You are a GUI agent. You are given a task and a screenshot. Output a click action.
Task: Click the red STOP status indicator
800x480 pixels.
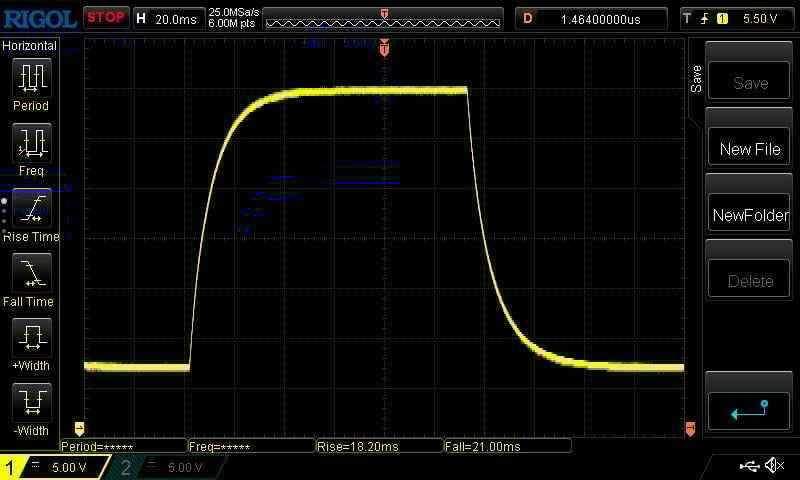(x=106, y=17)
